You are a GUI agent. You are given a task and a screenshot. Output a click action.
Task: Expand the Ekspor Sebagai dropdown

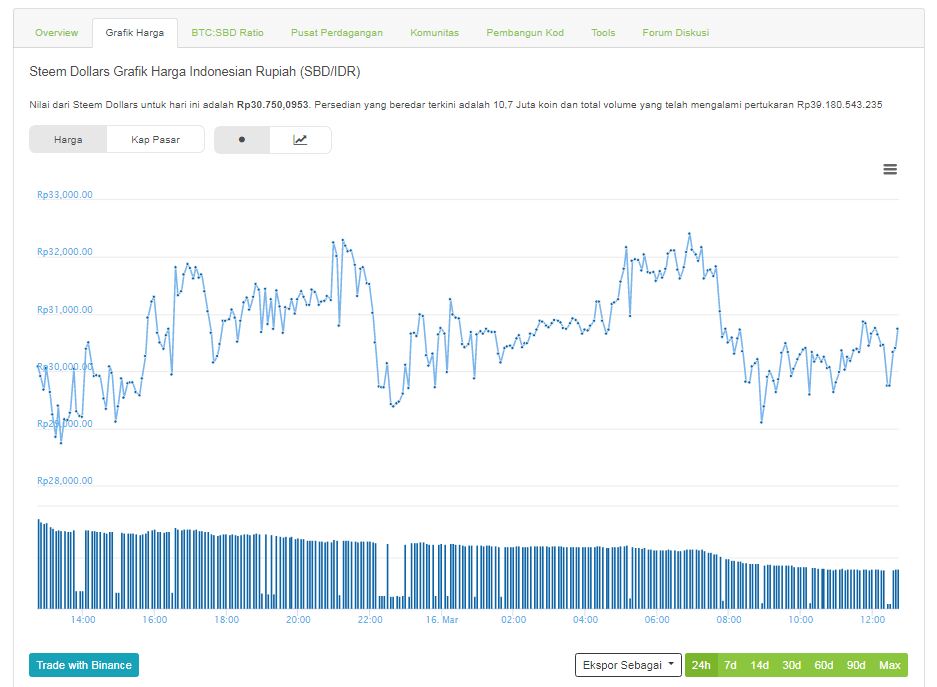point(629,665)
